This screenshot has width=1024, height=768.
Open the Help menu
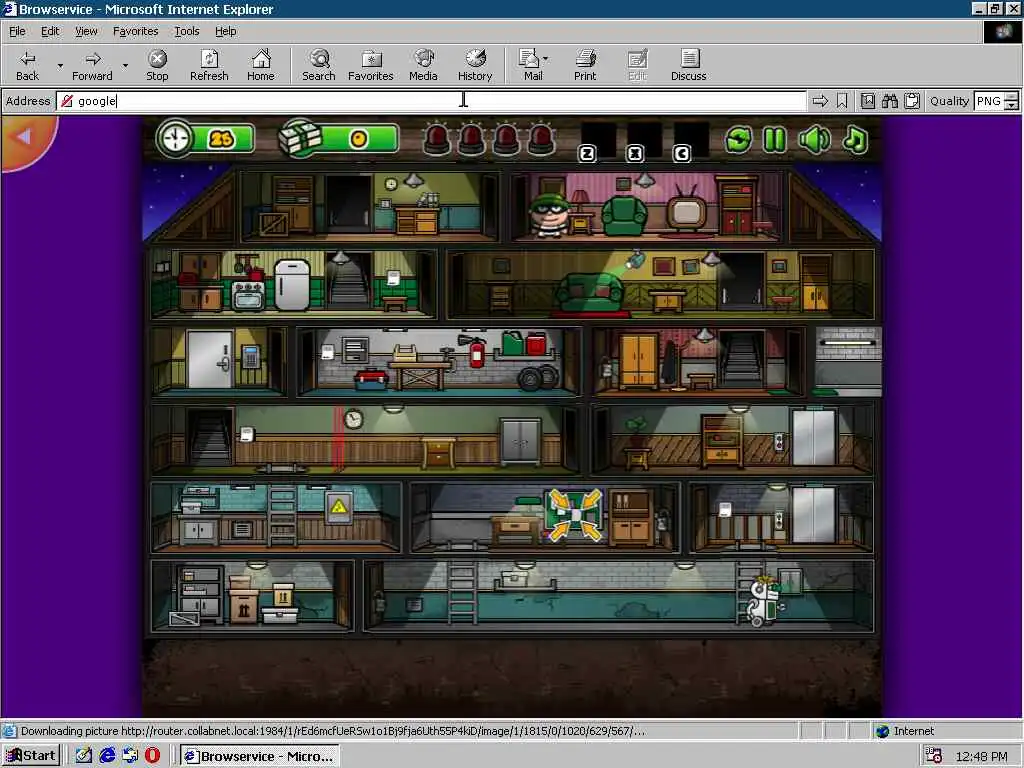click(x=225, y=31)
